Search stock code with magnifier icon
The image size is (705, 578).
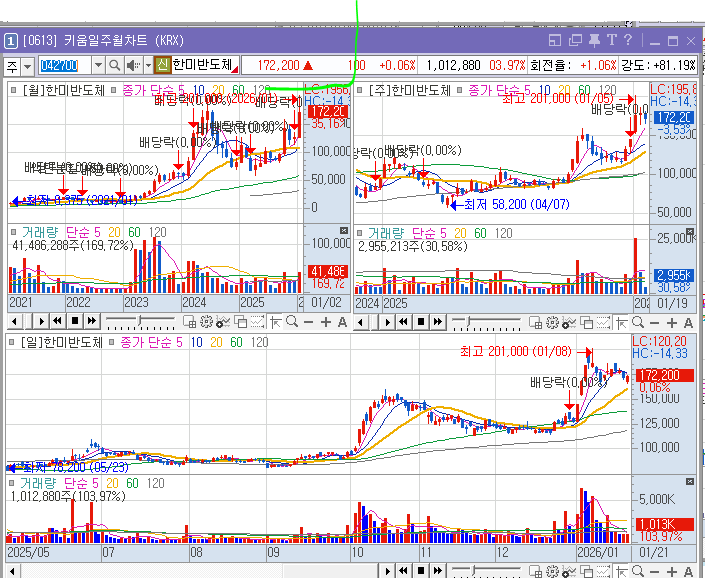[115, 66]
